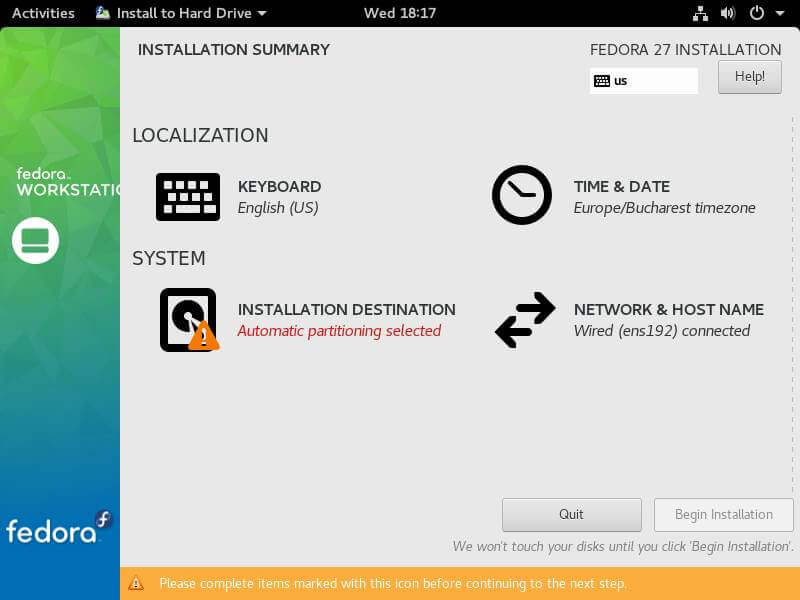Open the Install to Hard Drive app menu
Screen dimensions: 800x600
[181, 13]
